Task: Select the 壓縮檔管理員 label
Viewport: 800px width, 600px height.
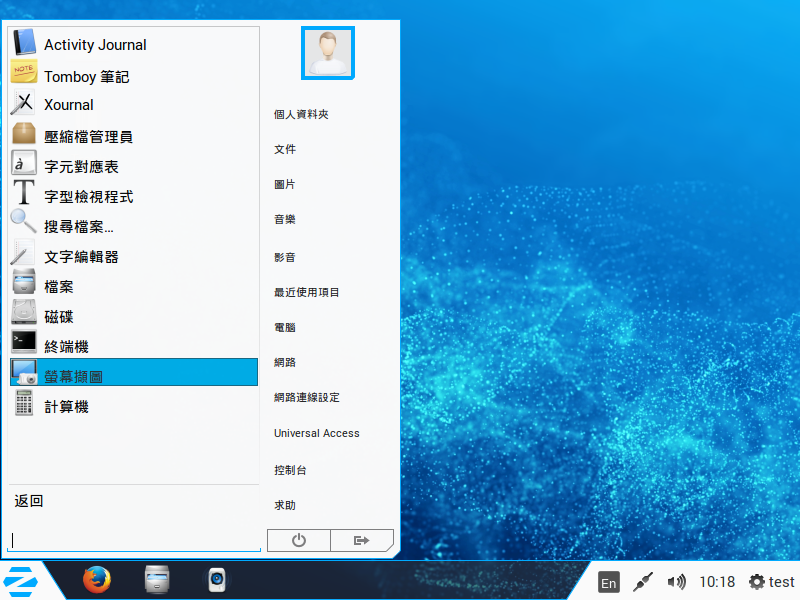Action: tap(89, 137)
